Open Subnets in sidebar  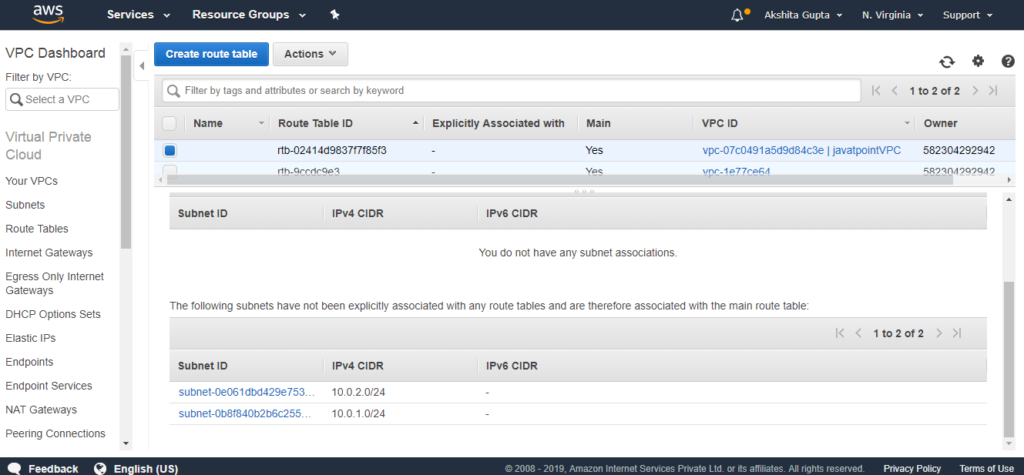click(25, 205)
